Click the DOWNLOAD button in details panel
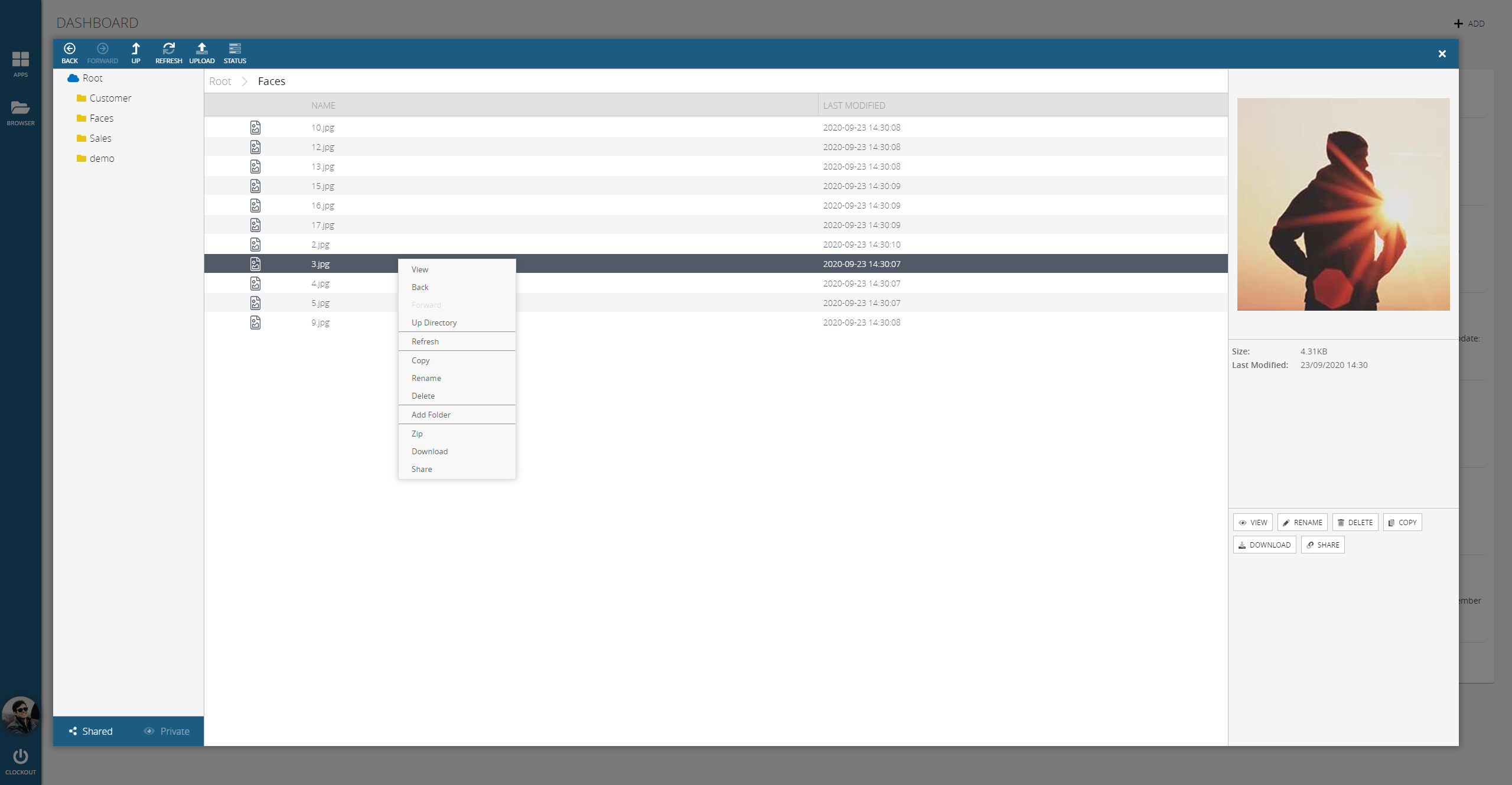This screenshot has width=1512, height=785. [1265, 545]
